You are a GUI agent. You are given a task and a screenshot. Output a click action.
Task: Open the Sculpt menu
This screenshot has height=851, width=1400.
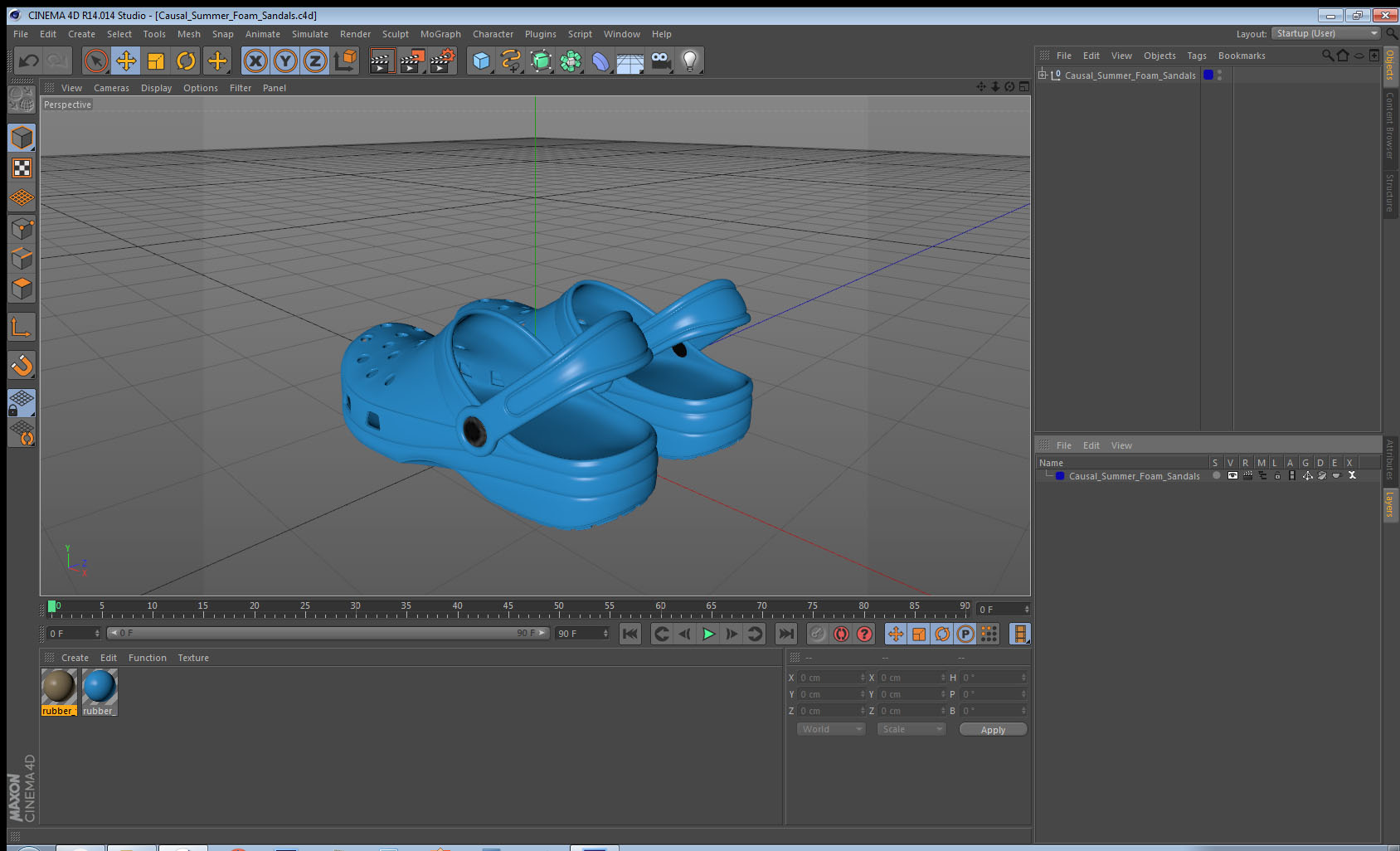point(396,34)
